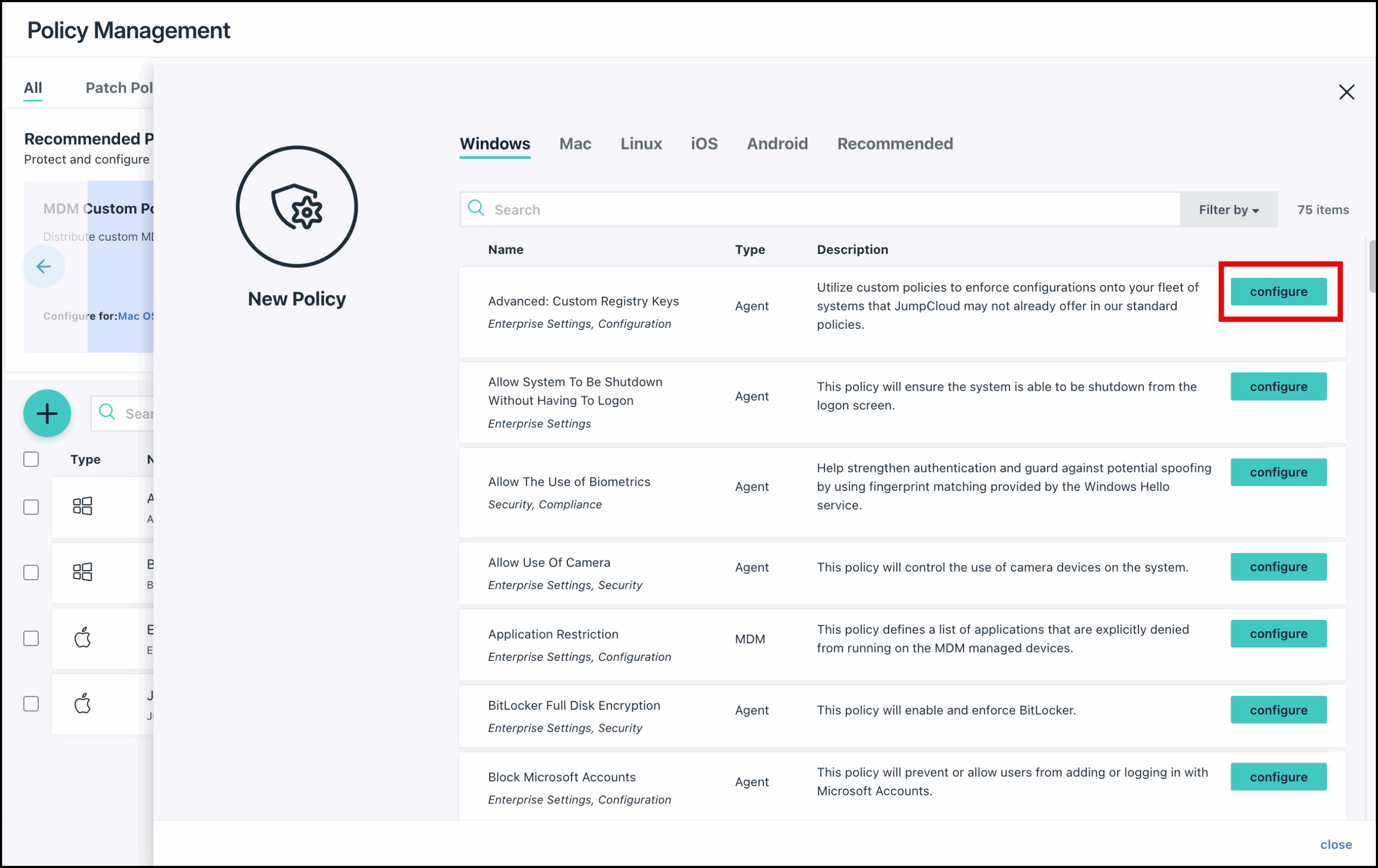Click the search magnifier icon in the policy modal
The image size is (1378, 868).
(x=475, y=209)
